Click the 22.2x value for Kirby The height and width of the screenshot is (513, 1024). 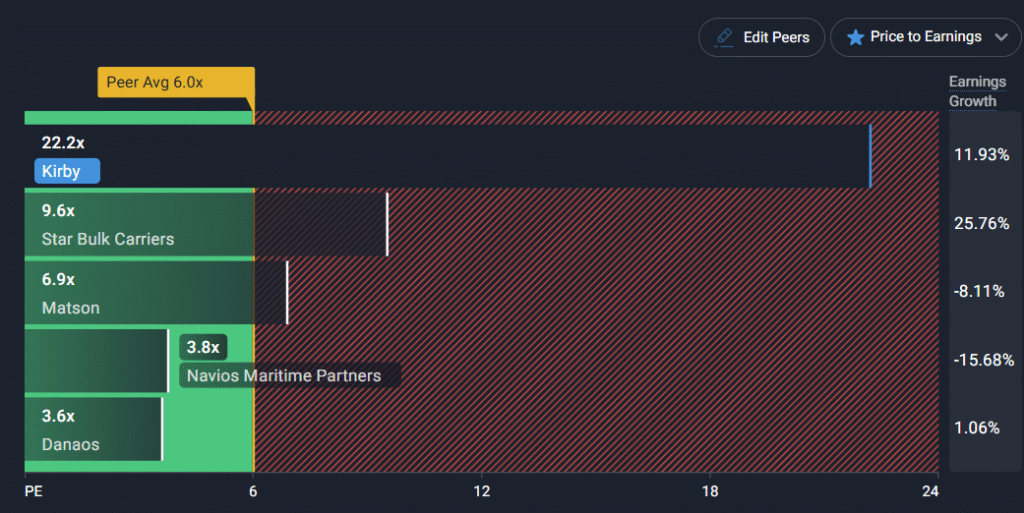coord(63,142)
